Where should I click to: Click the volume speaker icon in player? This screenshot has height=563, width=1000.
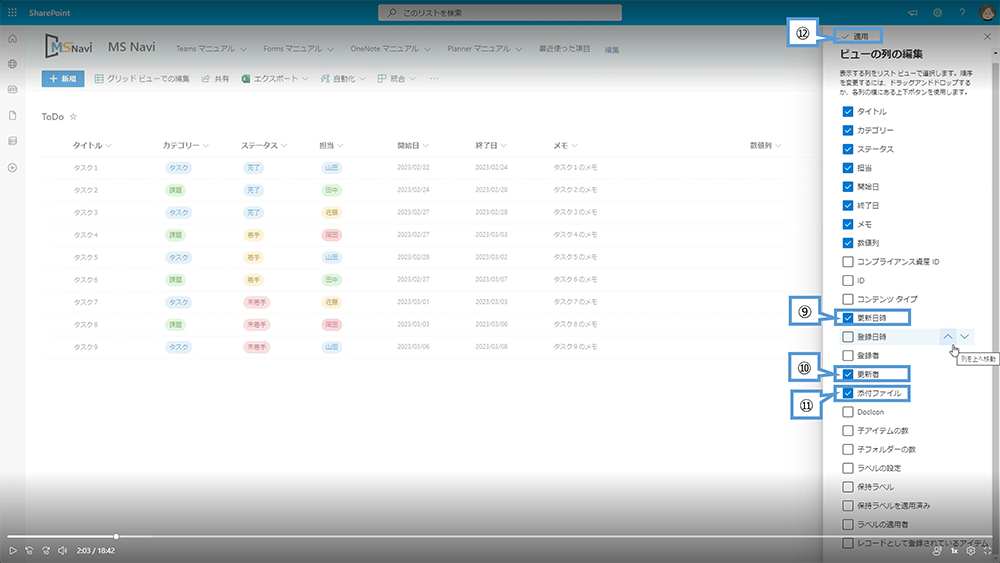click(62, 550)
